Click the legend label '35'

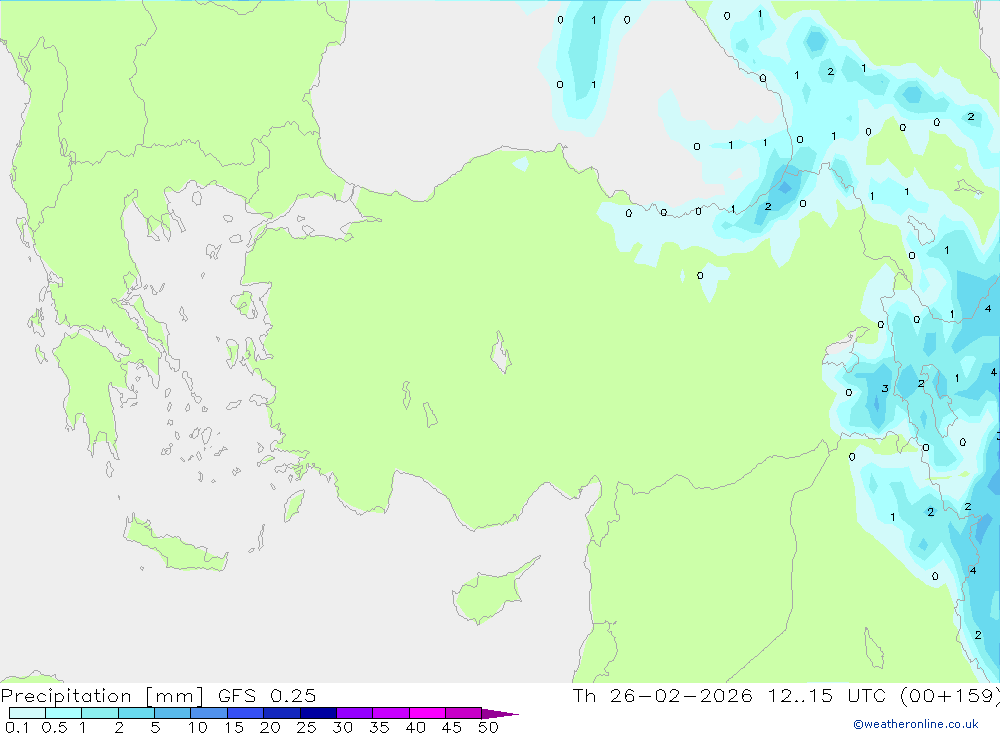click(379, 727)
